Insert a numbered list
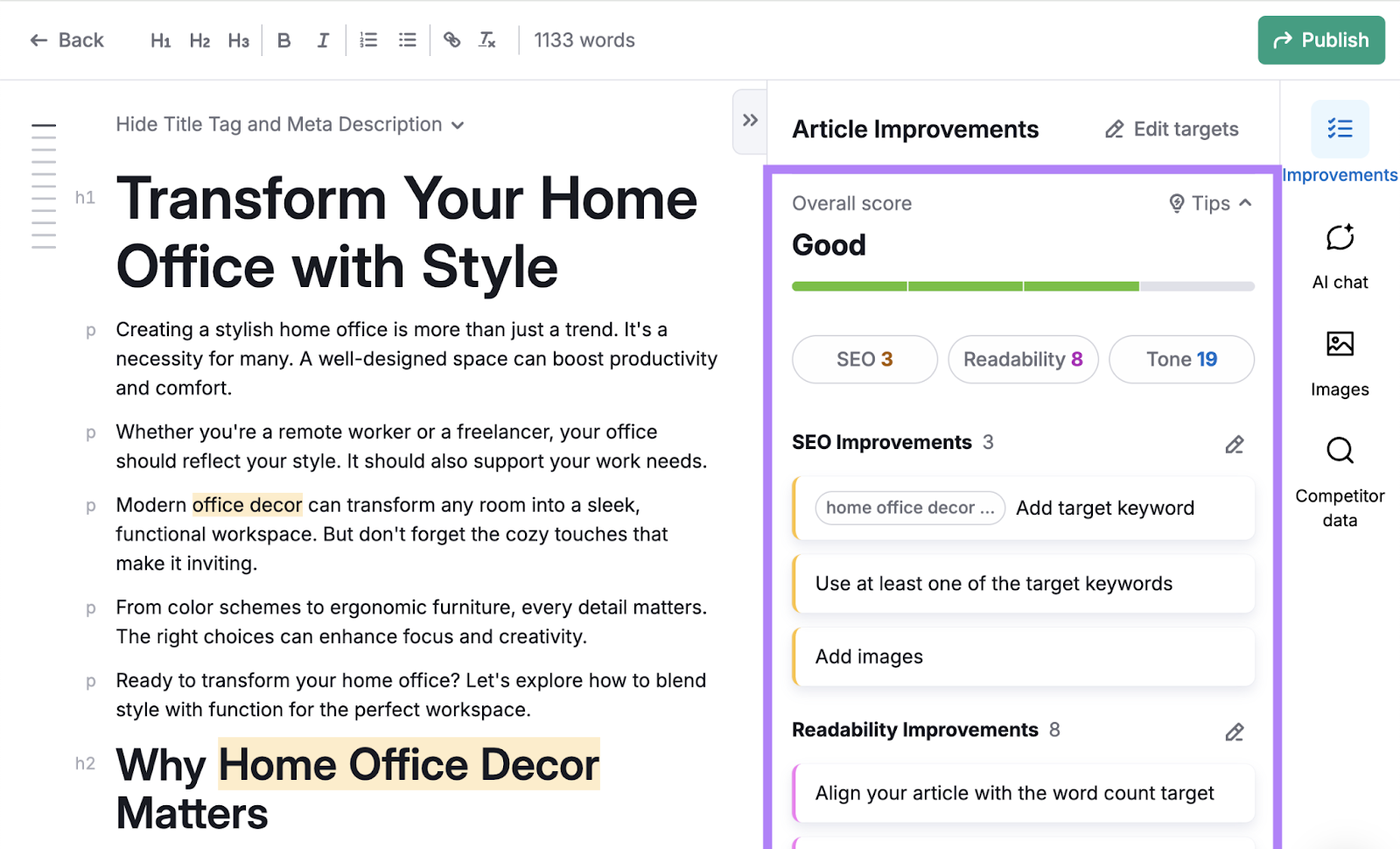This screenshot has height=849, width=1400. click(x=367, y=39)
